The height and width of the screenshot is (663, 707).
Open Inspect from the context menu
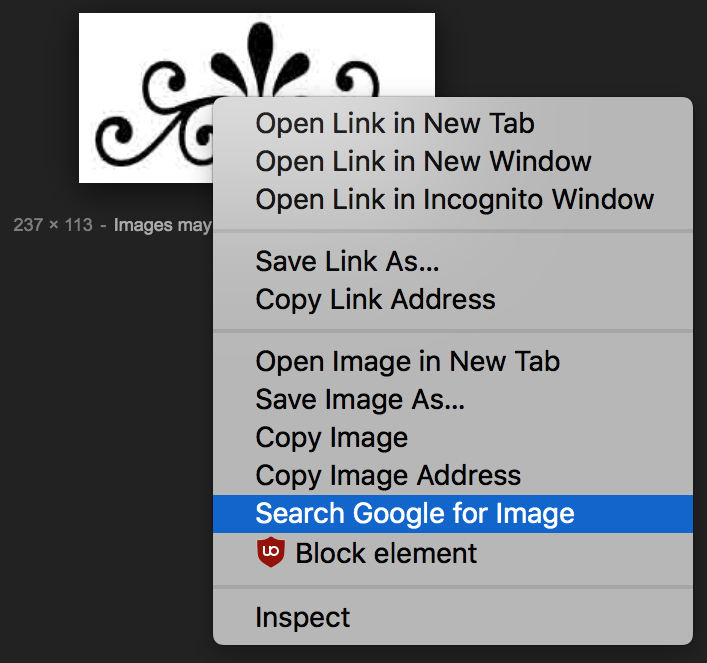pos(303,617)
